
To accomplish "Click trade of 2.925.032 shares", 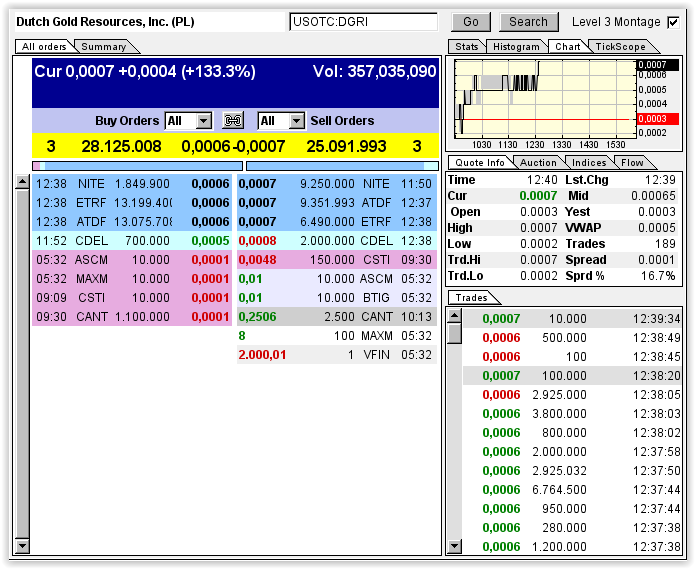I will (x=572, y=471).
